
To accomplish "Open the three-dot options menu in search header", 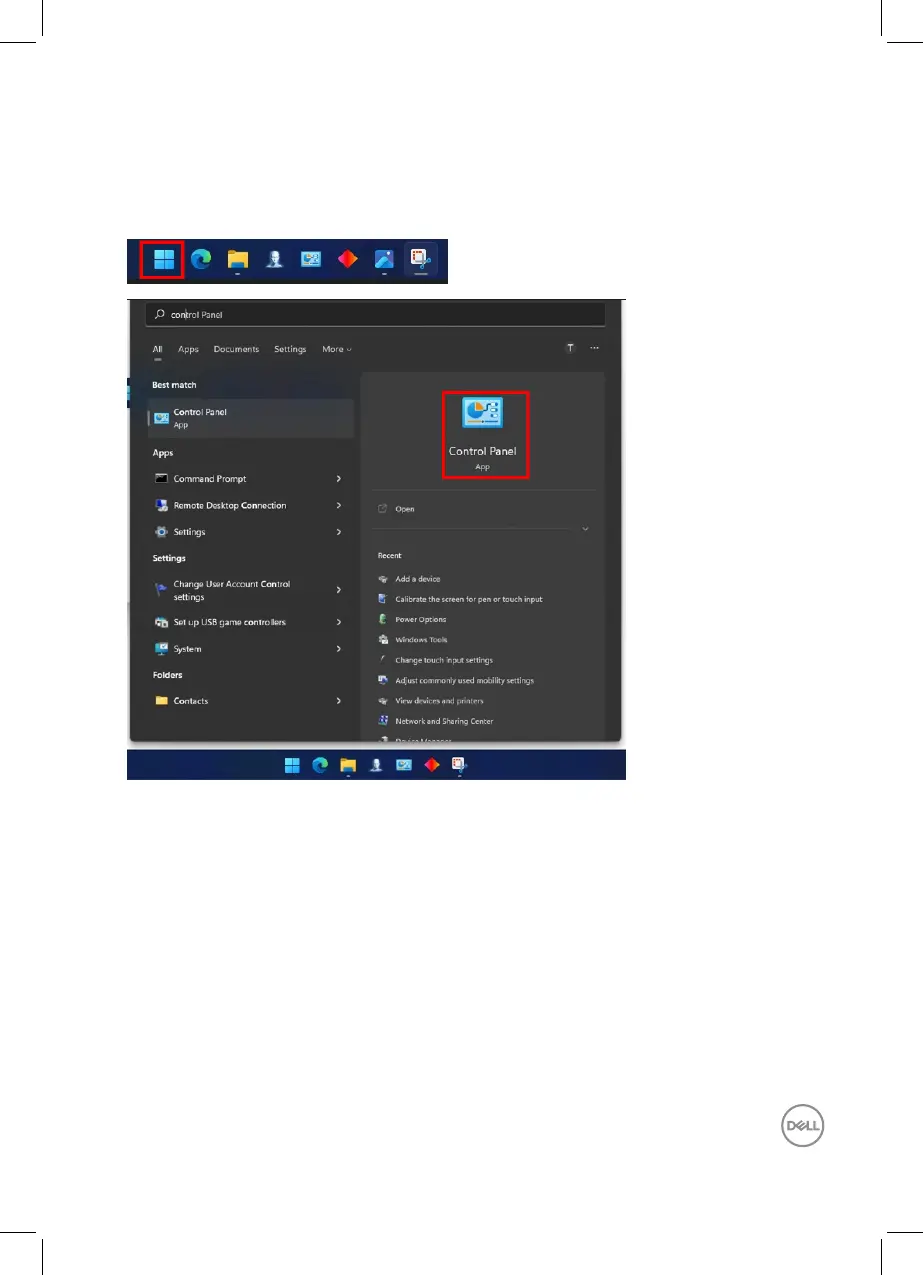I will click(595, 348).
